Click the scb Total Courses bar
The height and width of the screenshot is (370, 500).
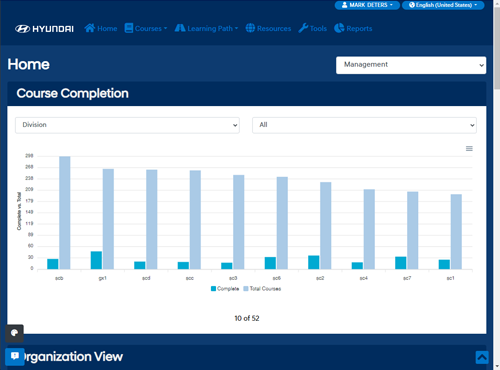click(x=65, y=213)
